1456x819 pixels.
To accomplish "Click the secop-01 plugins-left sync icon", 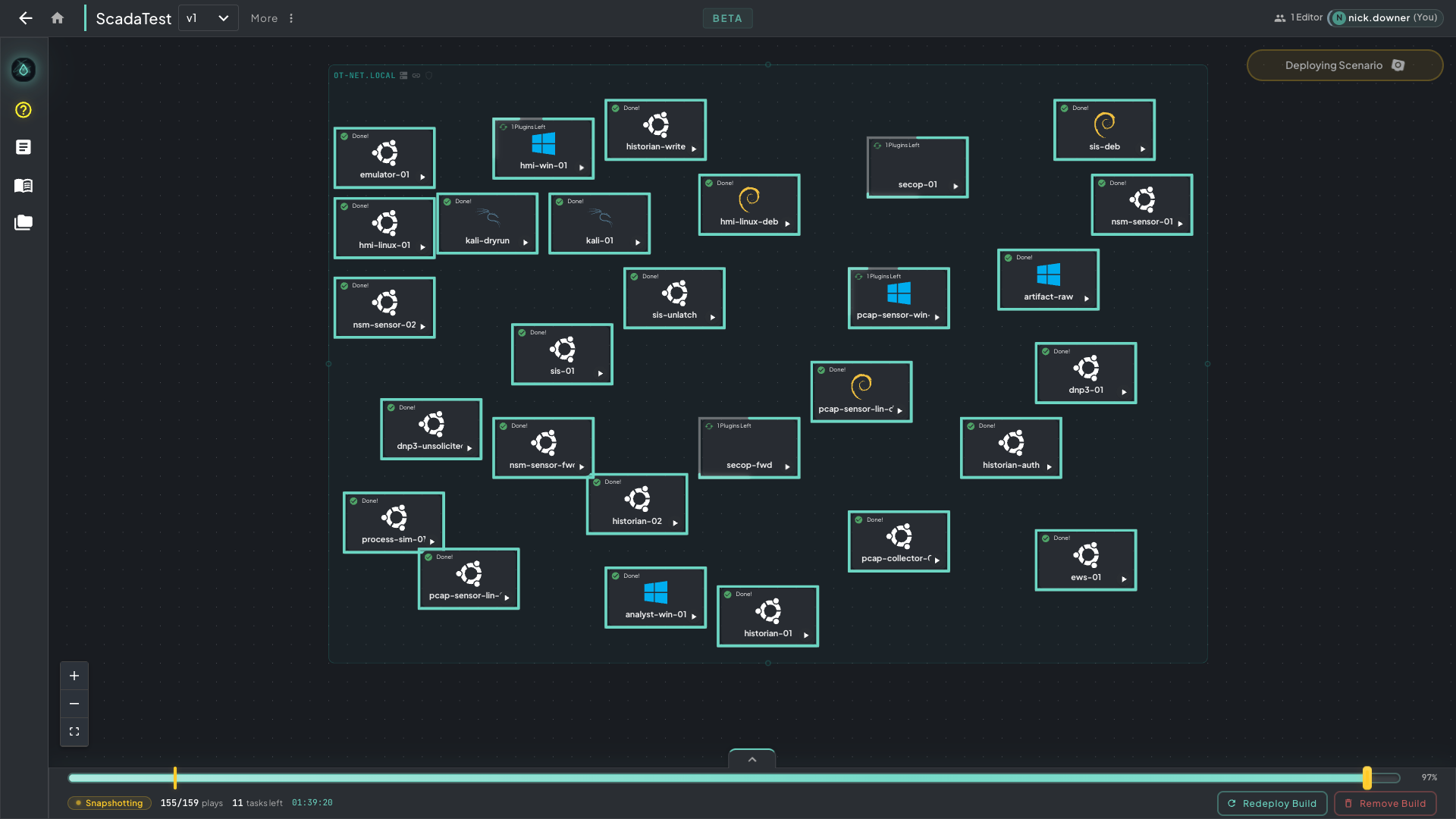I will click(x=877, y=146).
